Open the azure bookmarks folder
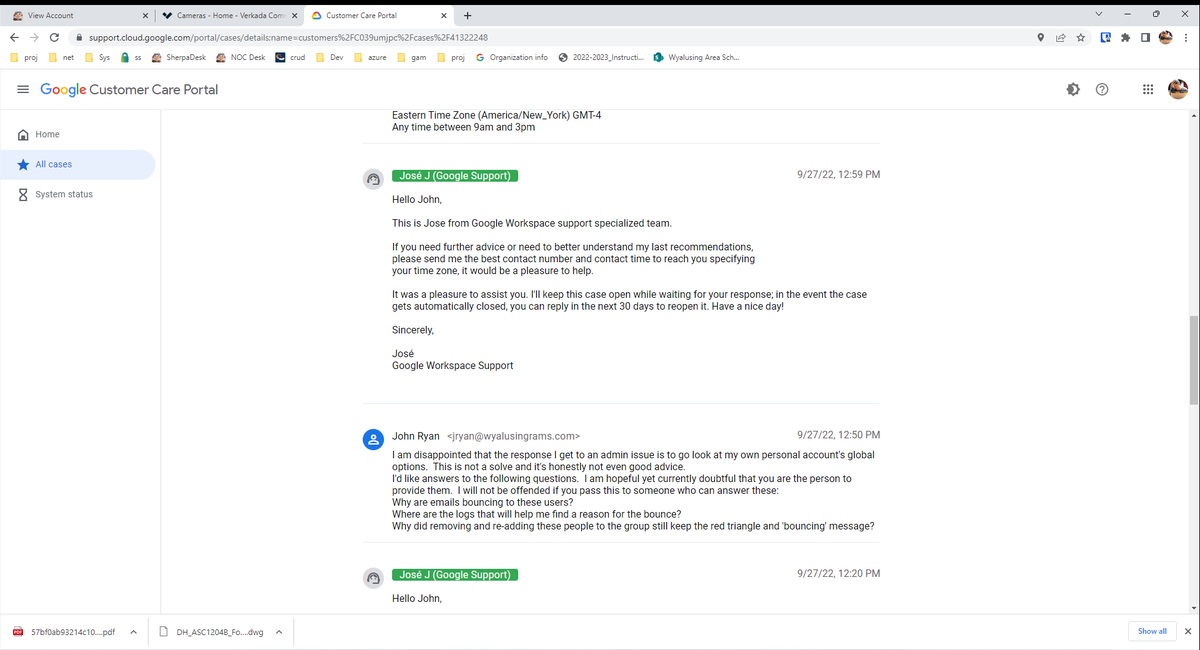This screenshot has height=650, width=1200. (x=371, y=57)
